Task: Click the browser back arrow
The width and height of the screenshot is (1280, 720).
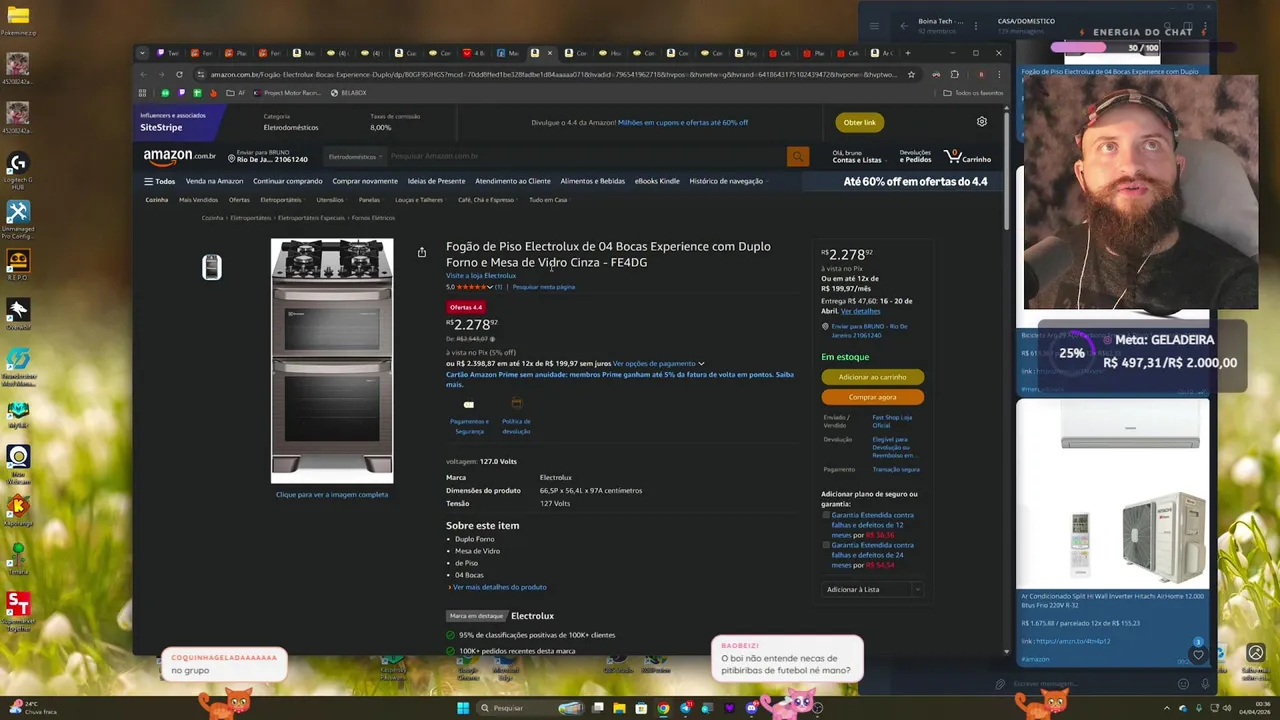Action: pos(143,74)
